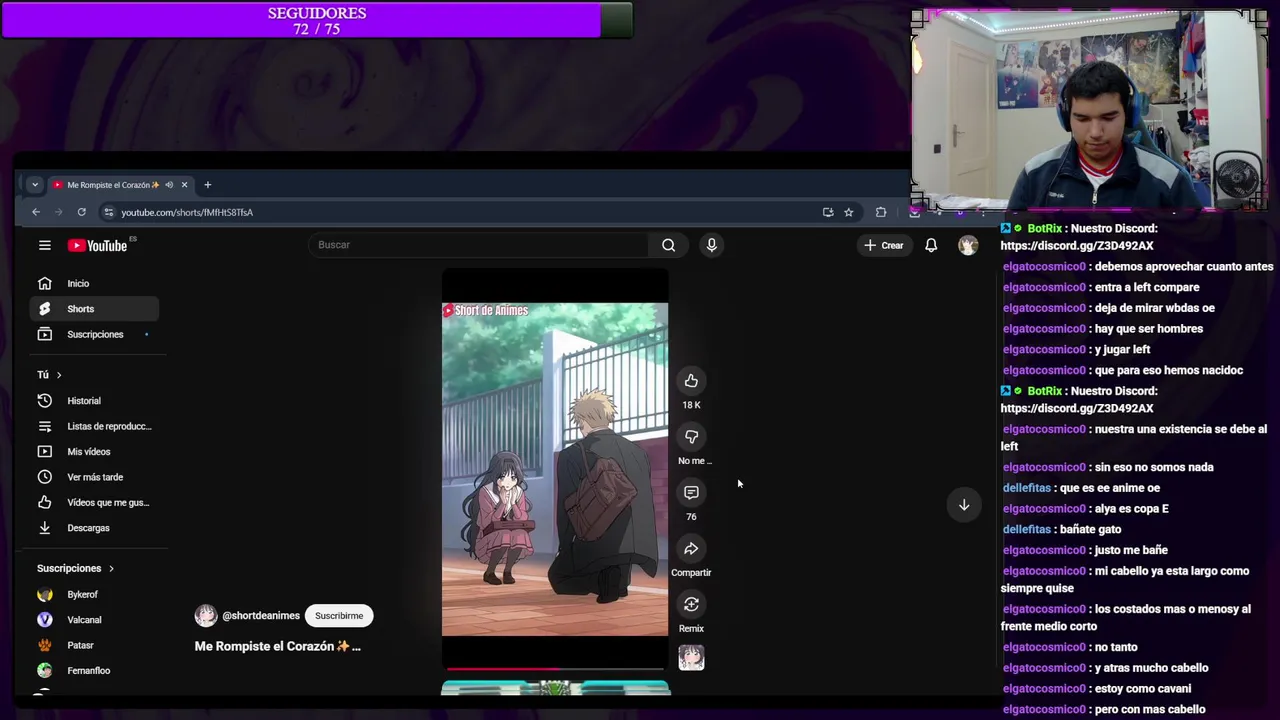Click the Crear button

884,245
